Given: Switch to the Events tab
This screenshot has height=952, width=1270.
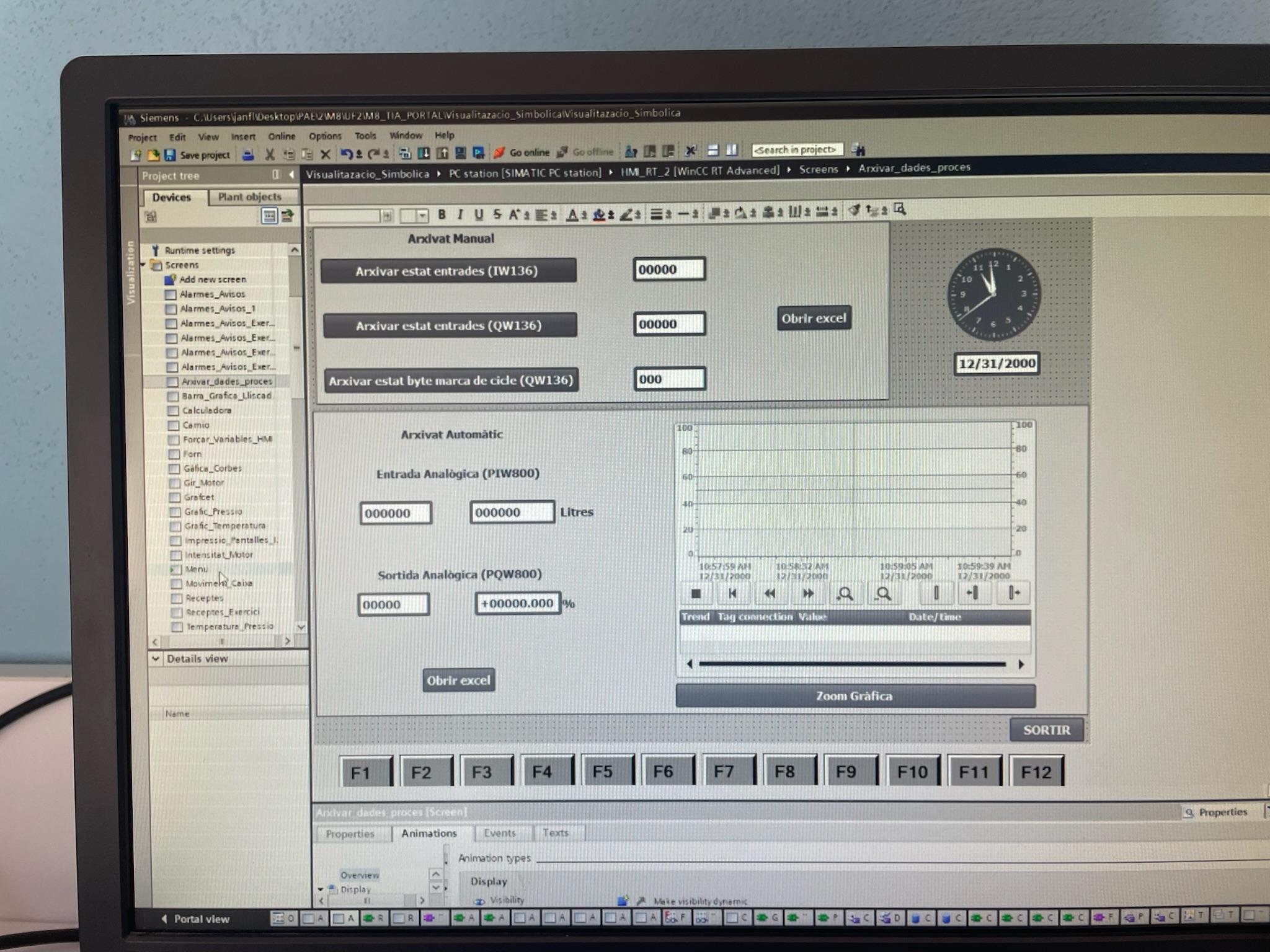Looking at the screenshot, I should point(499,833).
